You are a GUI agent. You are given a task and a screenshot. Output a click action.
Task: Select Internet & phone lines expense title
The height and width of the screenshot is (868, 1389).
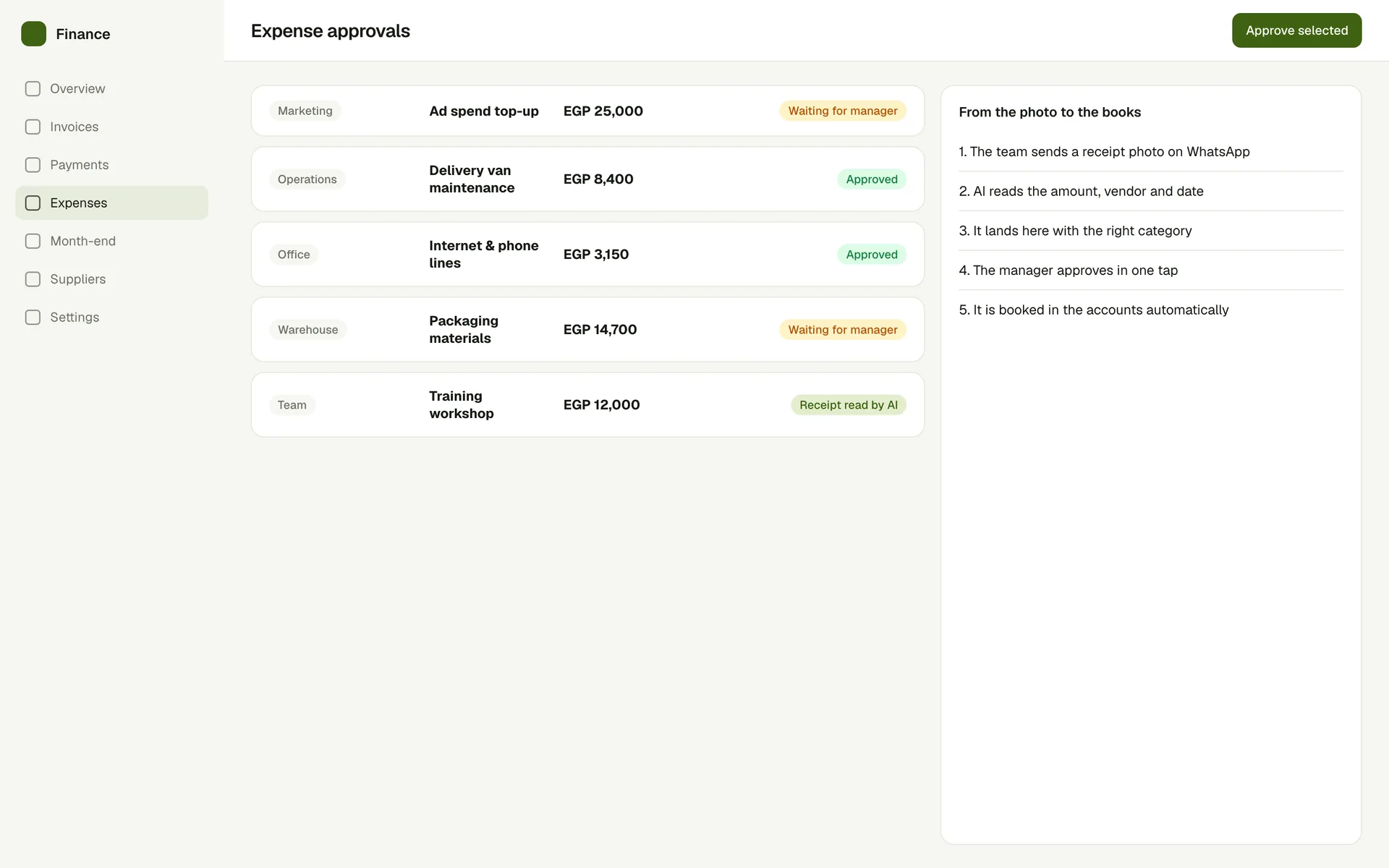click(484, 255)
